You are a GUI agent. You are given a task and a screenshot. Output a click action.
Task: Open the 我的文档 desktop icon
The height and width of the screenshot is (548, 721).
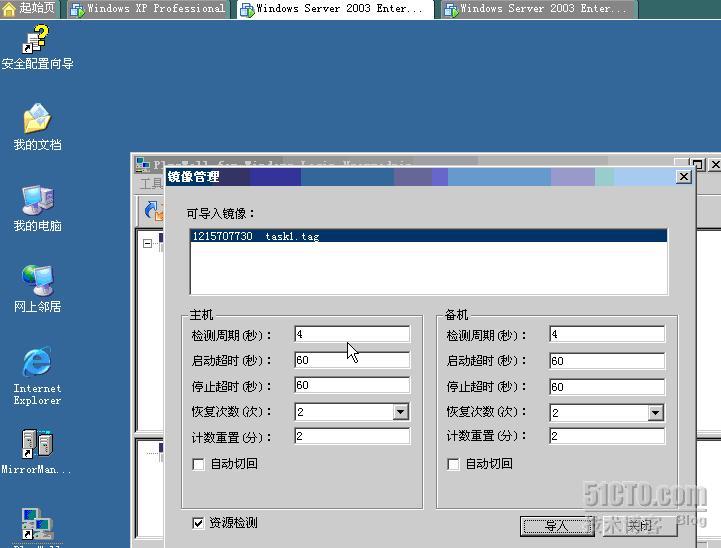click(x=37, y=127)
